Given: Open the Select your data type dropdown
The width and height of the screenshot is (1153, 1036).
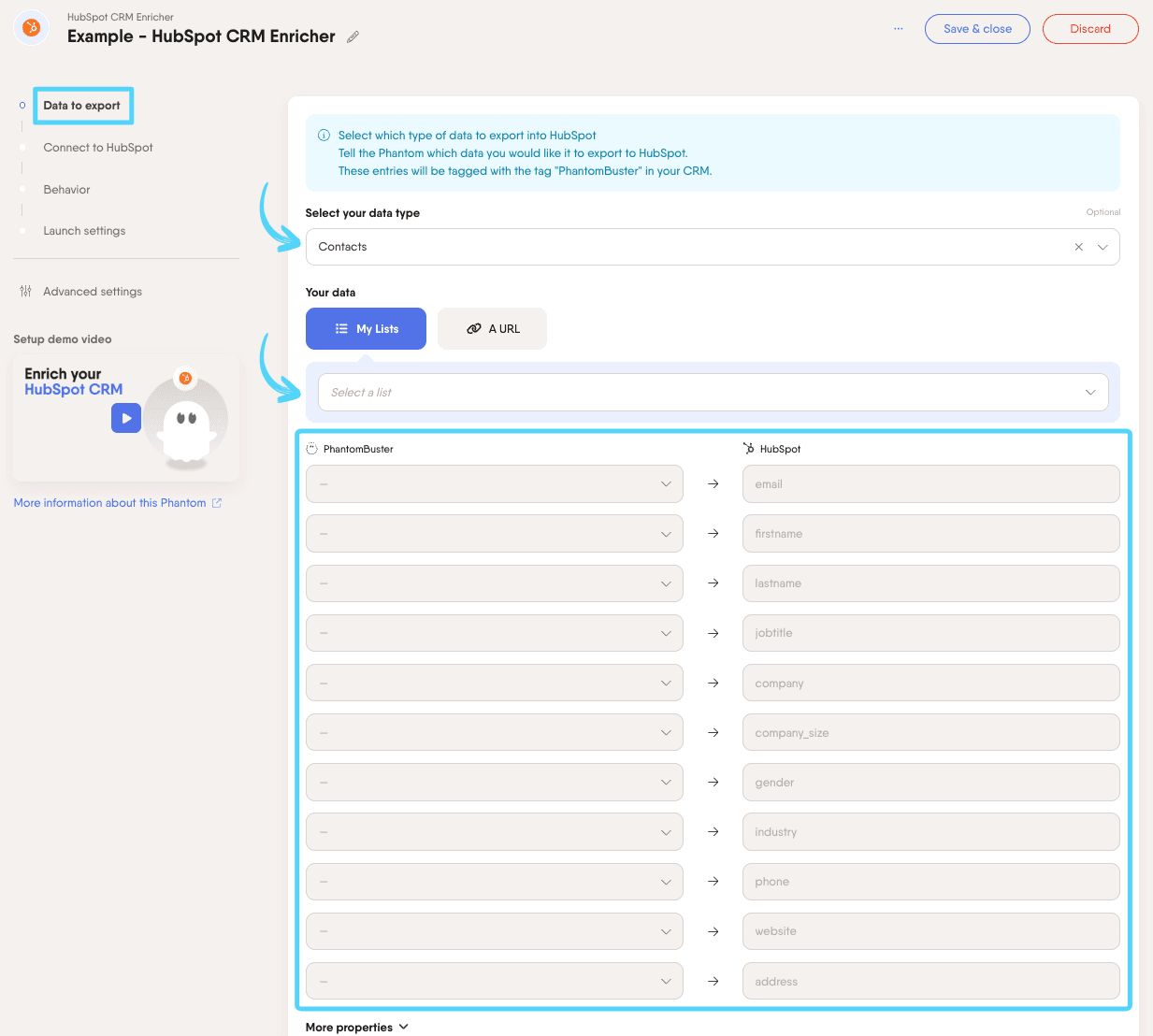Looking at the screenshot, I should [x=713, y=247].
